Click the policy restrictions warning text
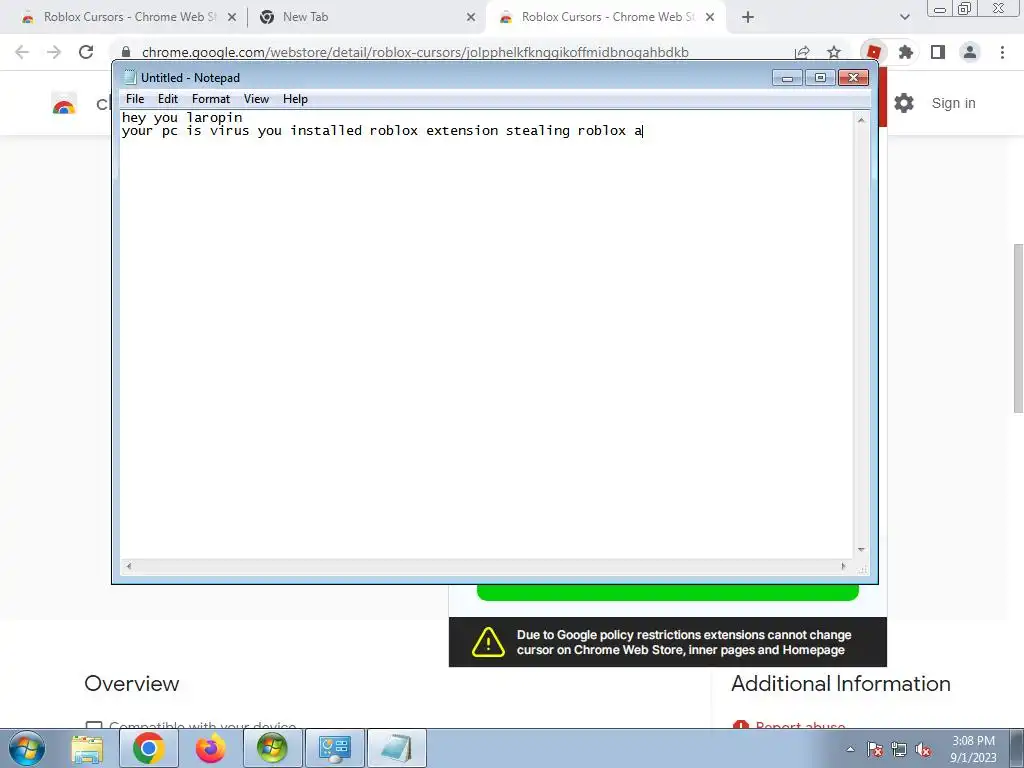Screen dimensions: 1024x768 pyautogui.click(x=684, y=642)
